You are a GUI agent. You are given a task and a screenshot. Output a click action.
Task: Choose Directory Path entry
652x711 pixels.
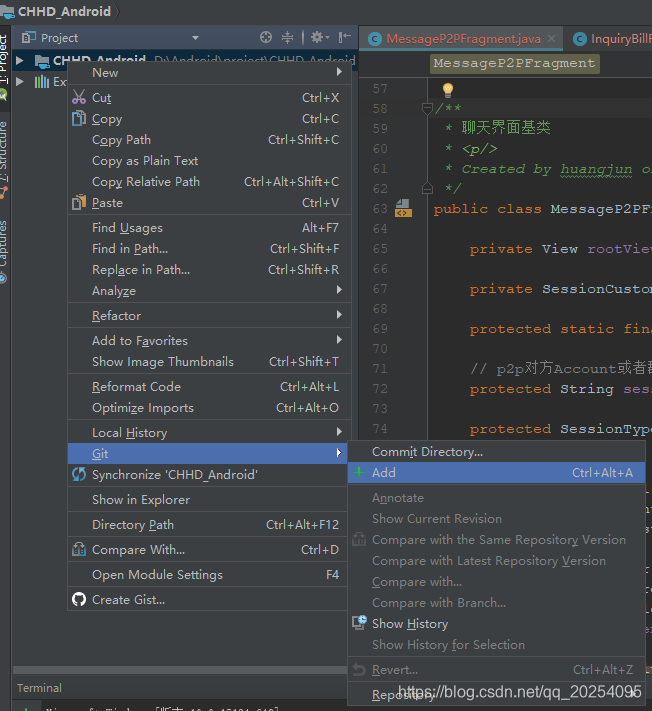(x=208, y=524)
